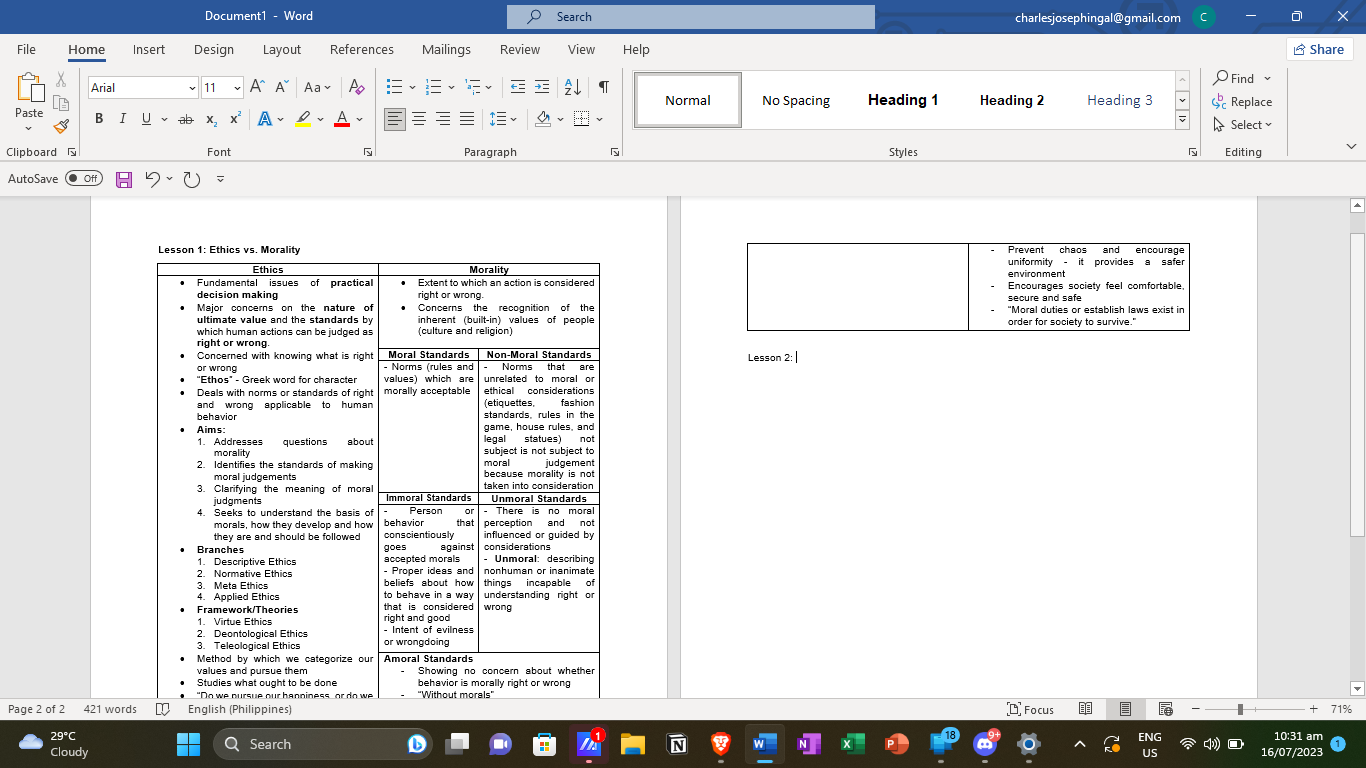Open the File tab
The image size is (1366, 768).
pos(26,49)
